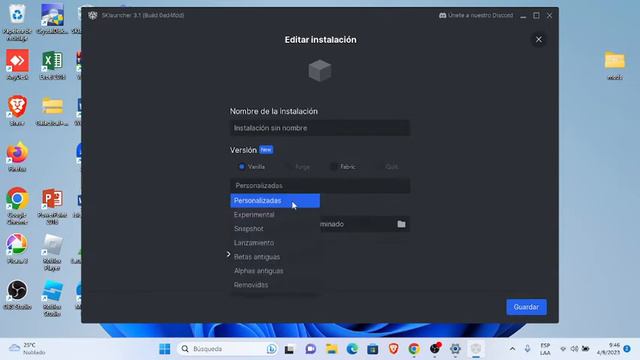
Task: Close the Editar instalación dialog with the X
Action: [x=538, y=40]
